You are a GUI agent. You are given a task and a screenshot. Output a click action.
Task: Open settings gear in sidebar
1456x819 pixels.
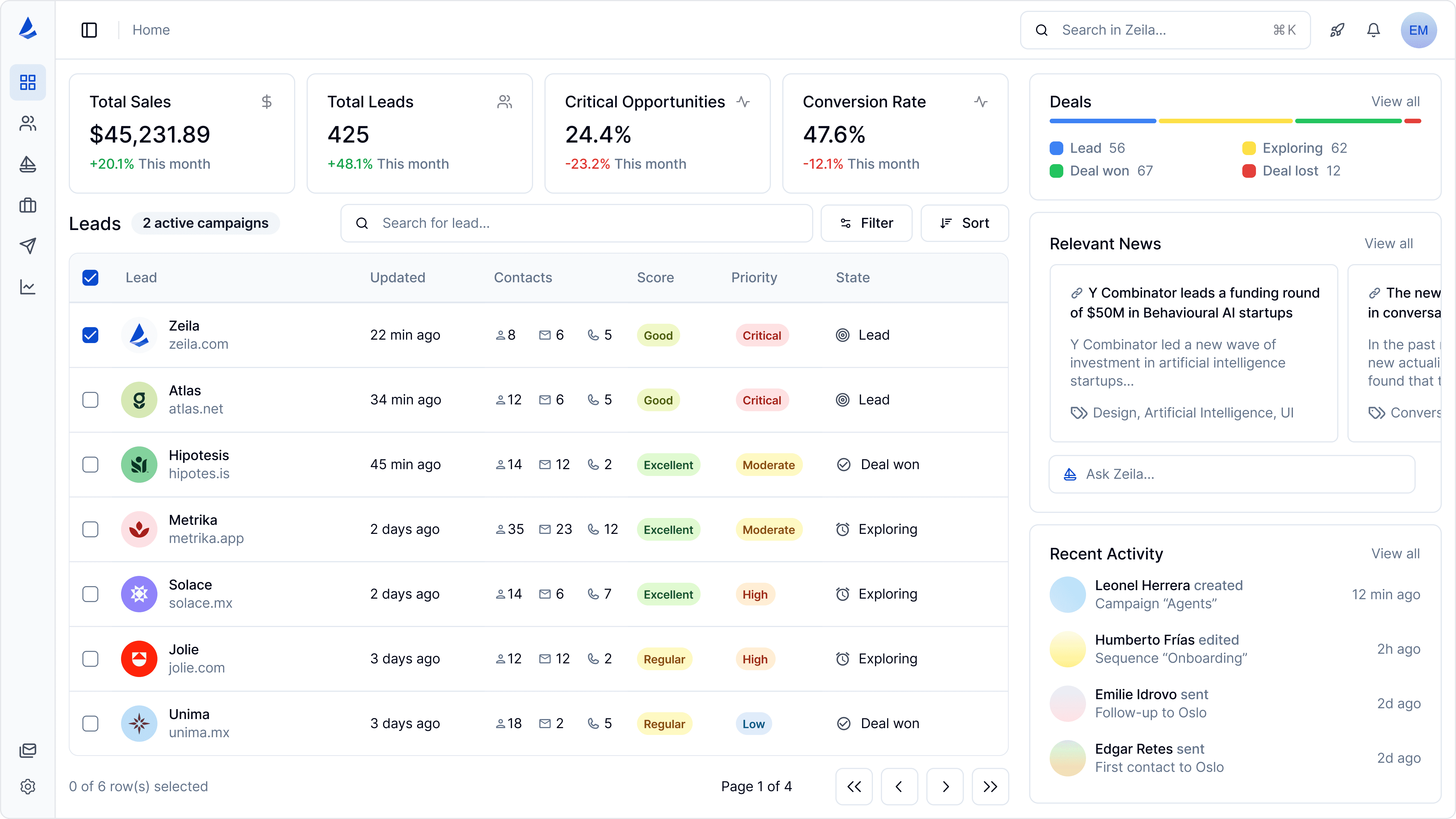[28, 786]
